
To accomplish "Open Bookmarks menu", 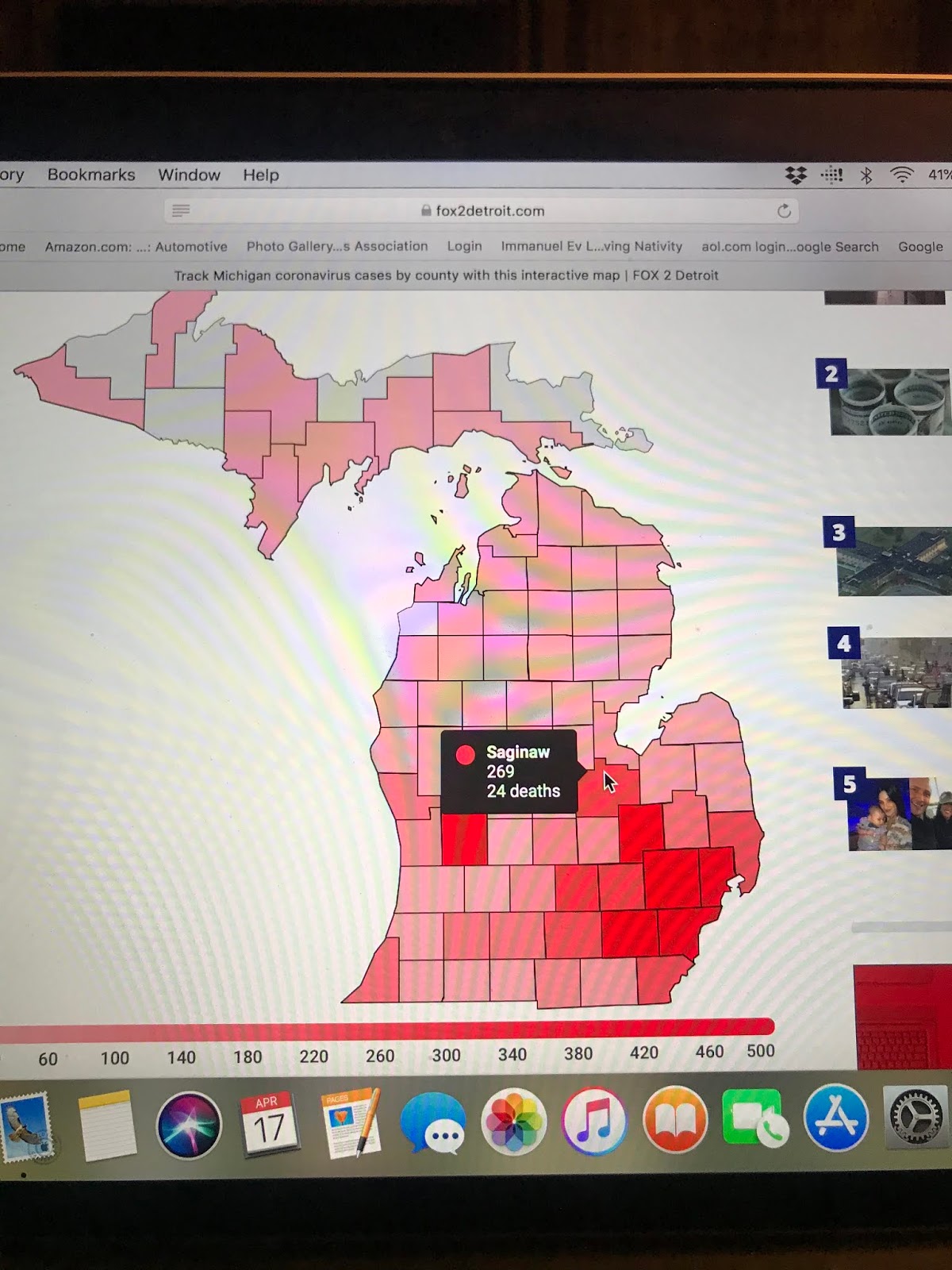I will 91,175.
